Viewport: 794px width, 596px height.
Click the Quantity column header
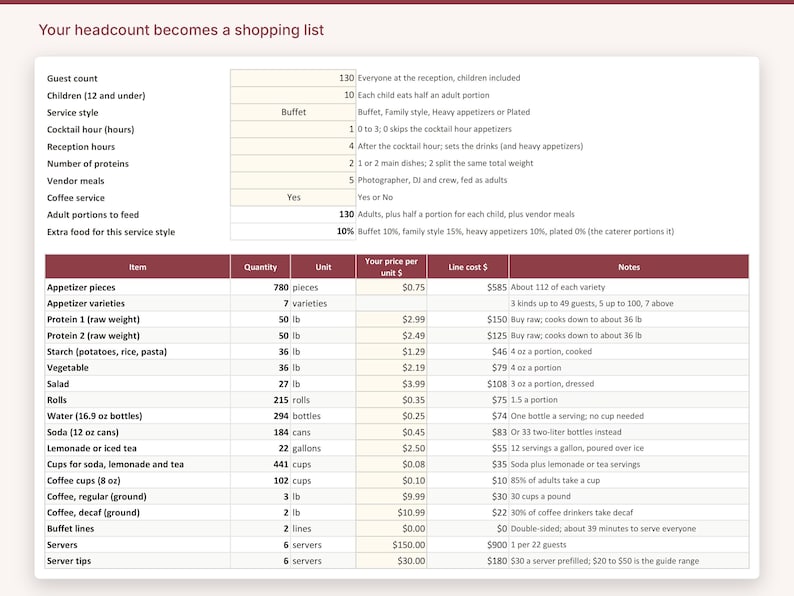click(260, 267)
